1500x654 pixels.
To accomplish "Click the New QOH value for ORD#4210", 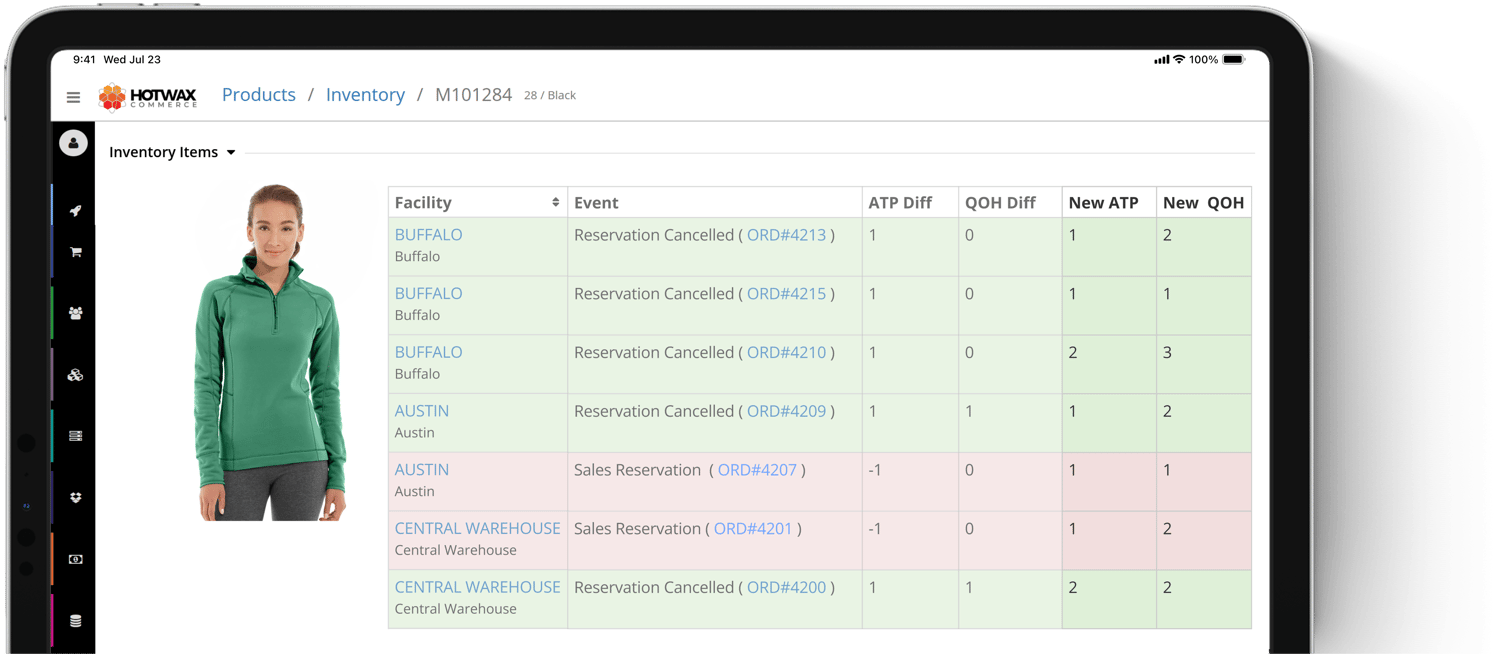I will pos(1167,353).
